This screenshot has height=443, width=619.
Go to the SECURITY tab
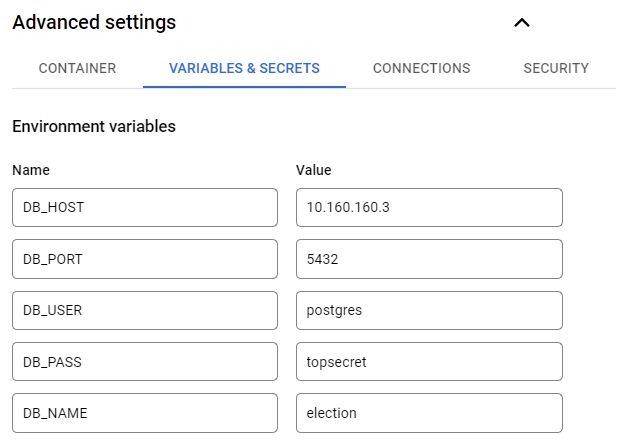[x=556, y=68]
